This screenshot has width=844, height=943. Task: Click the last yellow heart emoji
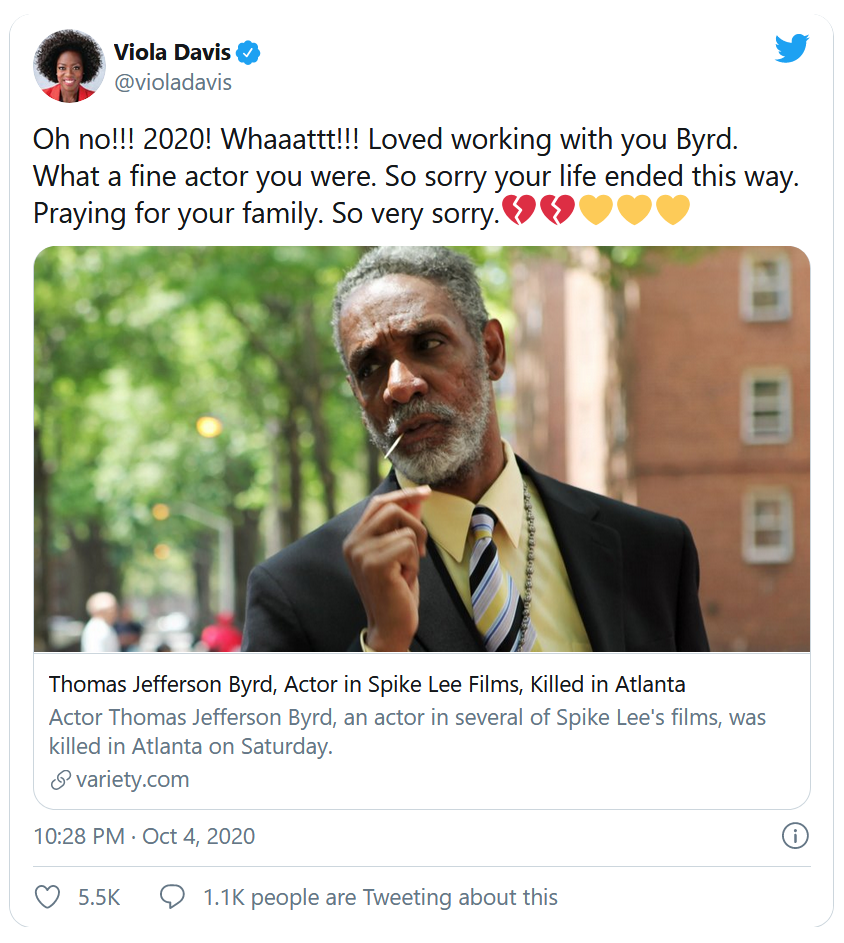click(673, 212)
